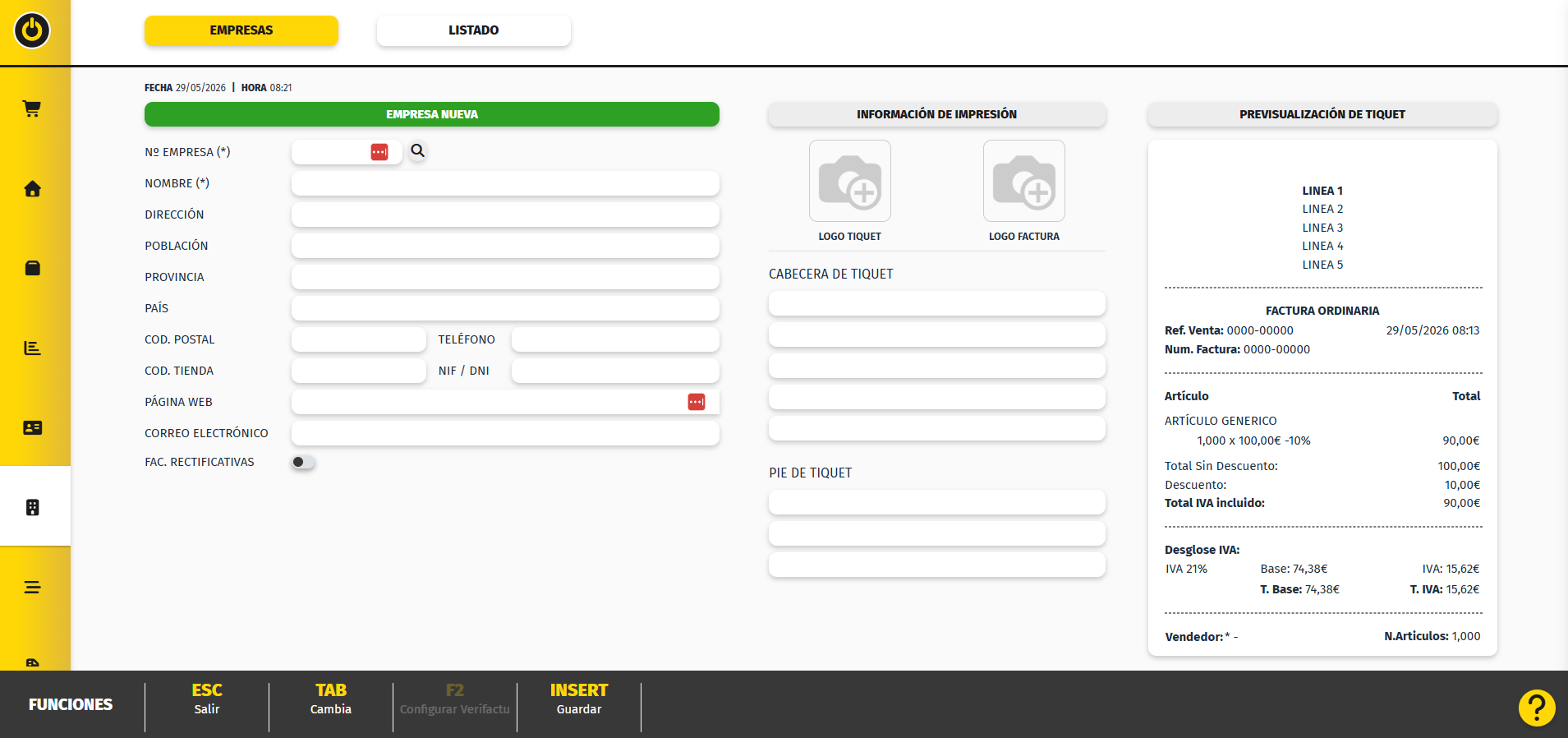Click the red dots in Página Web
The height and width of the screenshot is (738, 1568).
click(697, 402)
